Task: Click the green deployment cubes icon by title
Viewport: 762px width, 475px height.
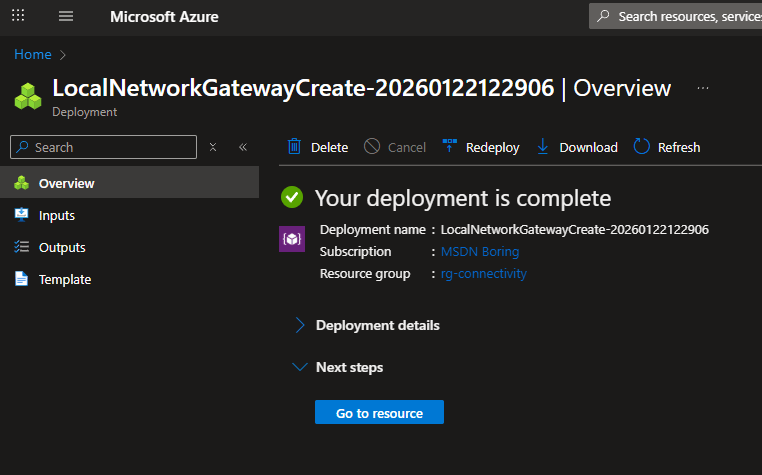Action: 28,96
